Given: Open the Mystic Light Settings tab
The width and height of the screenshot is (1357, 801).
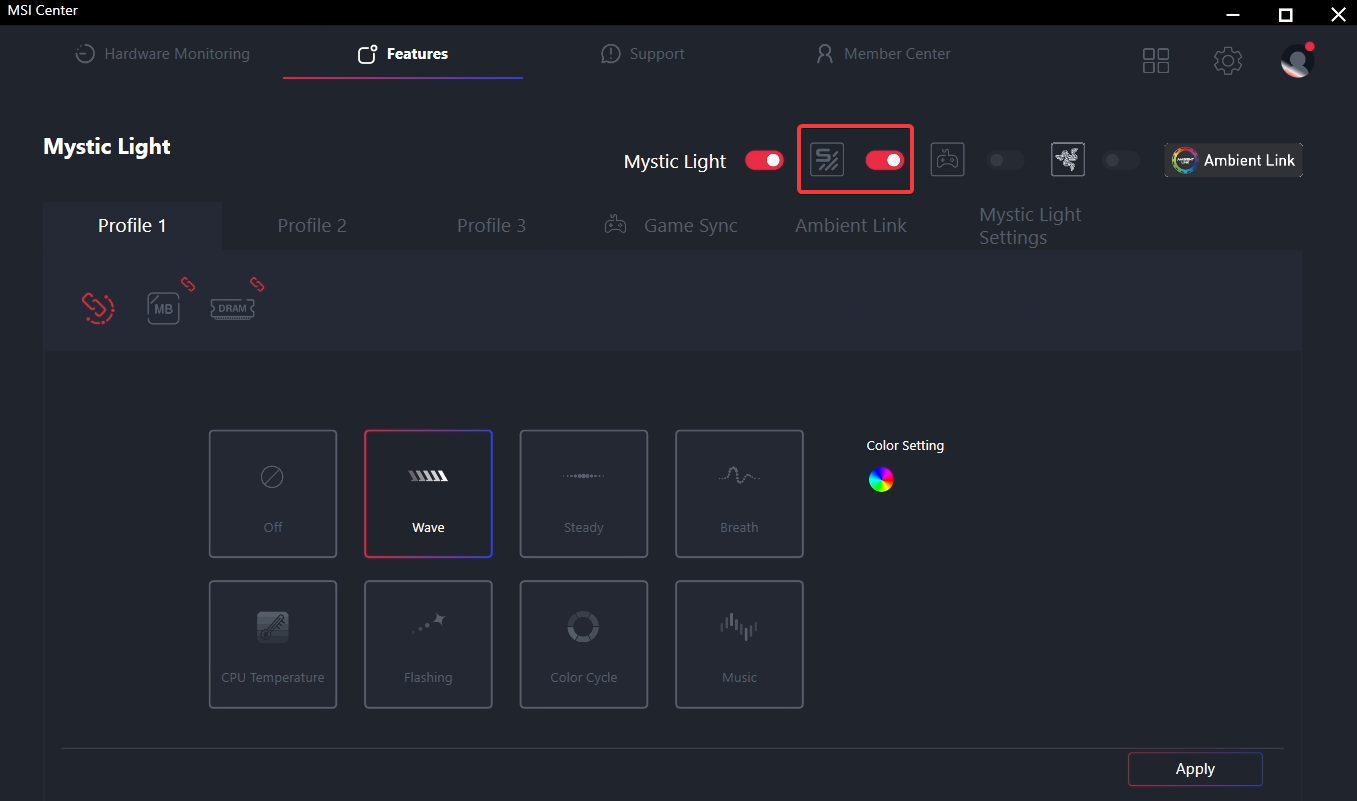Looking at the screenshot, I should pyautogui.click(x=1030, y=226).
